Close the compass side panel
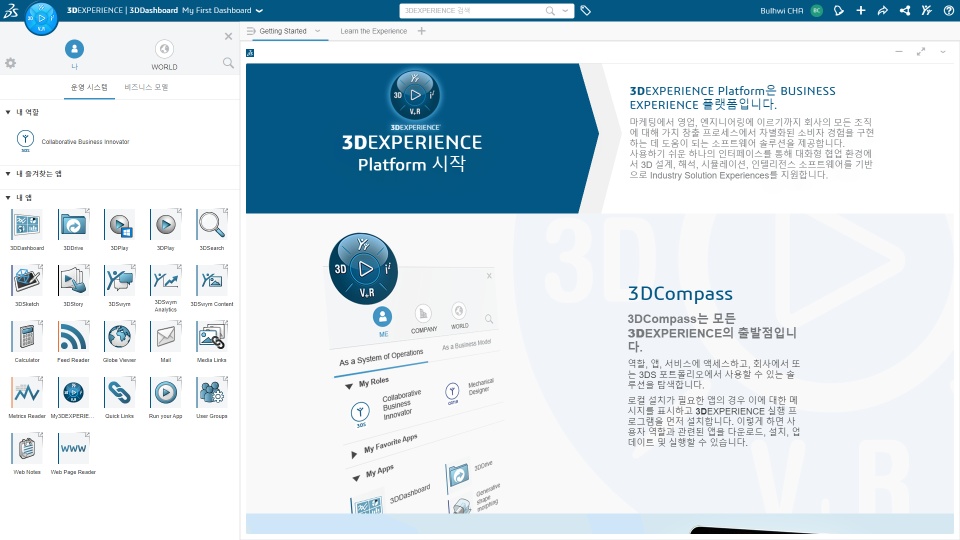Viewport: 960px width, 540px height. [x=228, y=36]
